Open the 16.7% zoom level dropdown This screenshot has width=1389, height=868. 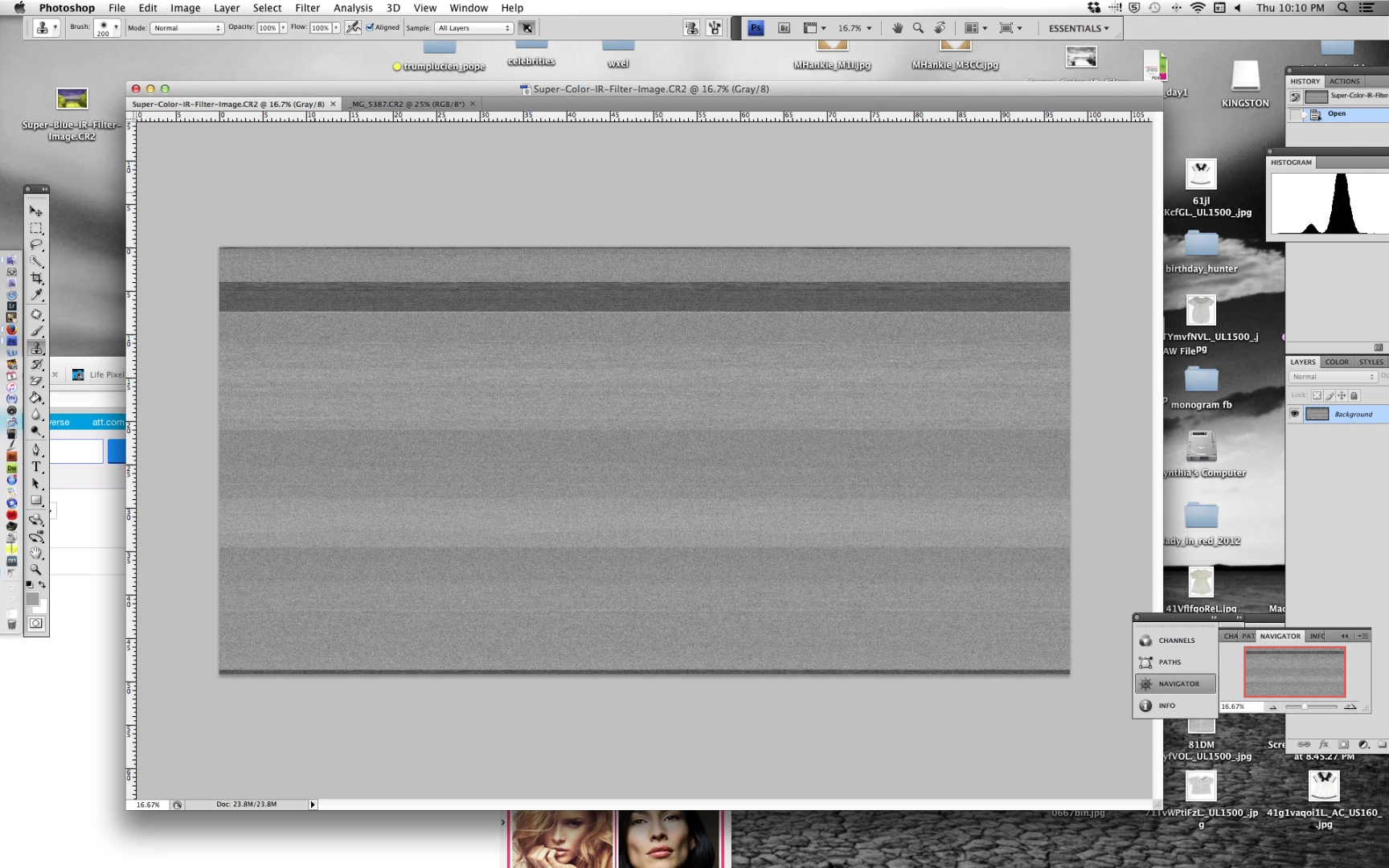[854, 28]
